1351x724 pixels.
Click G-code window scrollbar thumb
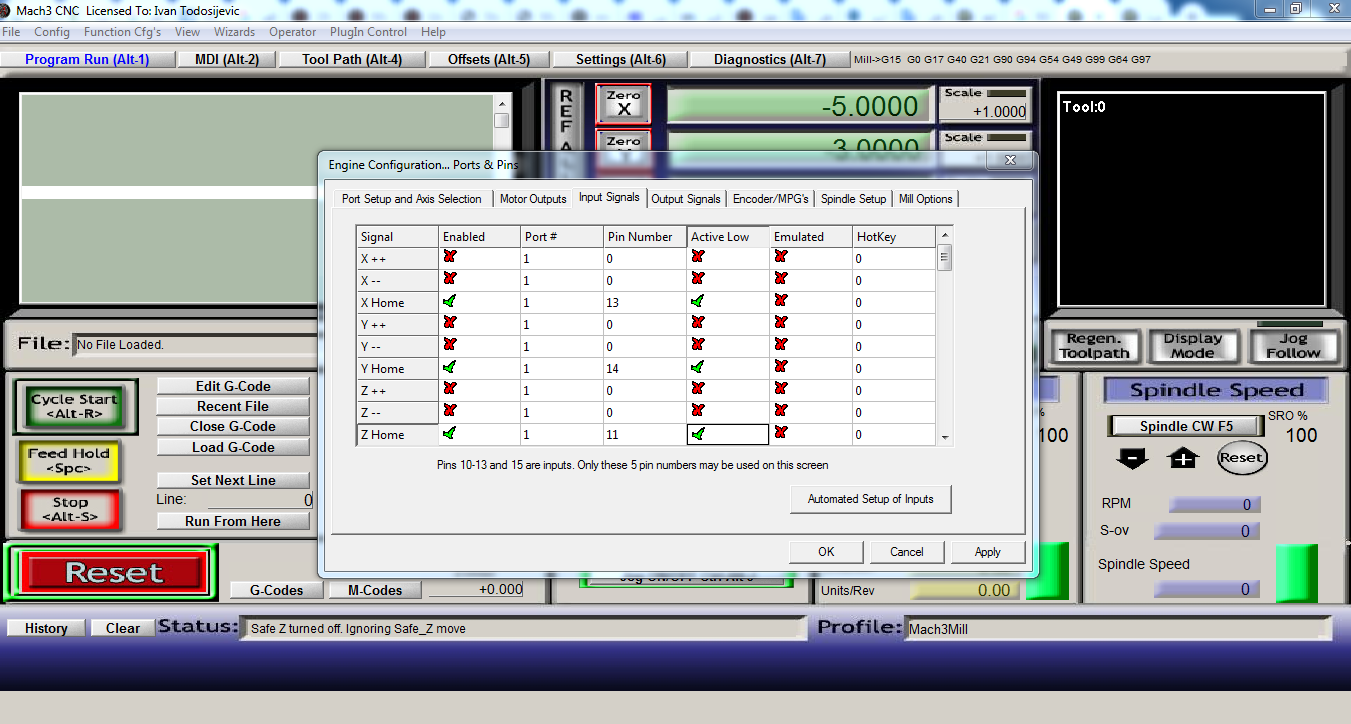pyautogui.click(x=502, y=121)
